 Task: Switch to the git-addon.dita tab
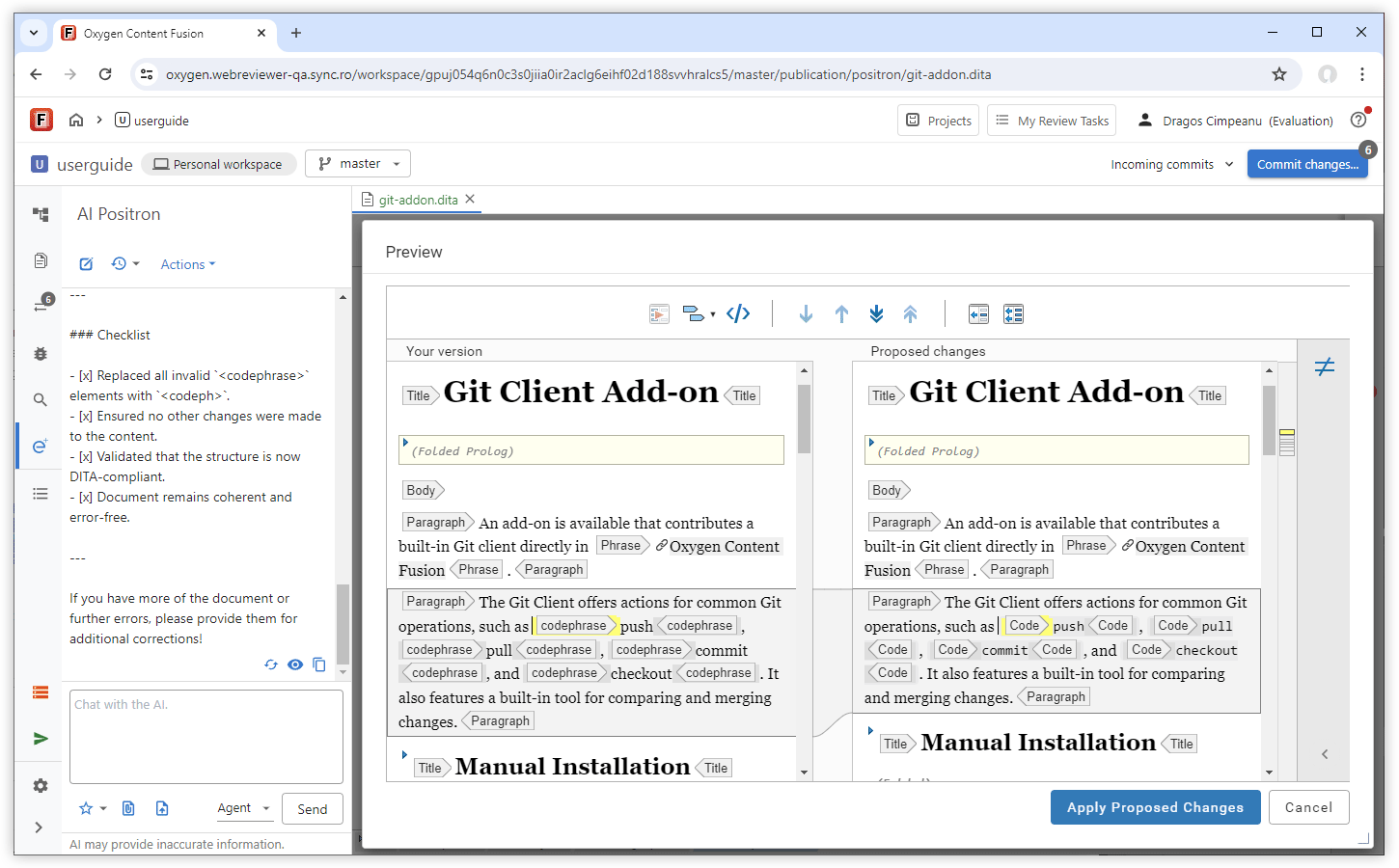pyautogui.click(x=418, y=200)
